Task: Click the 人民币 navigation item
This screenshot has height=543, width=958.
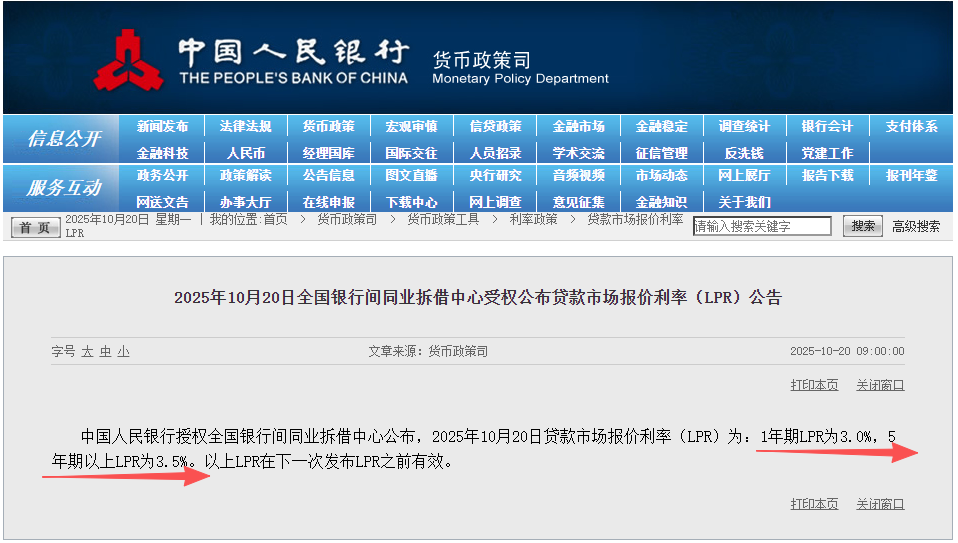Action: coord(245,153)
